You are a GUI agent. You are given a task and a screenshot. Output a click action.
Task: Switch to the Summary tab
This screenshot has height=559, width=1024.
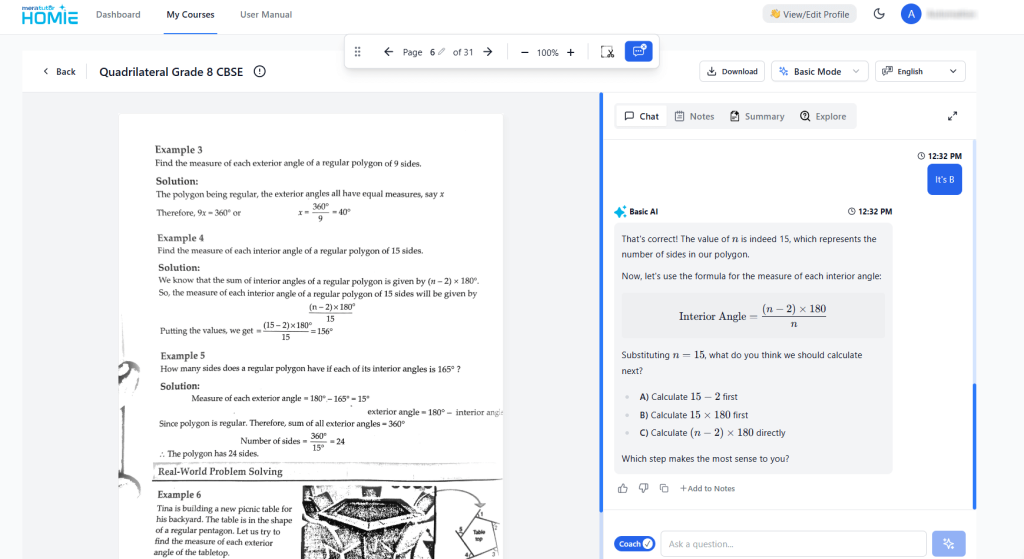click(757, 116)
